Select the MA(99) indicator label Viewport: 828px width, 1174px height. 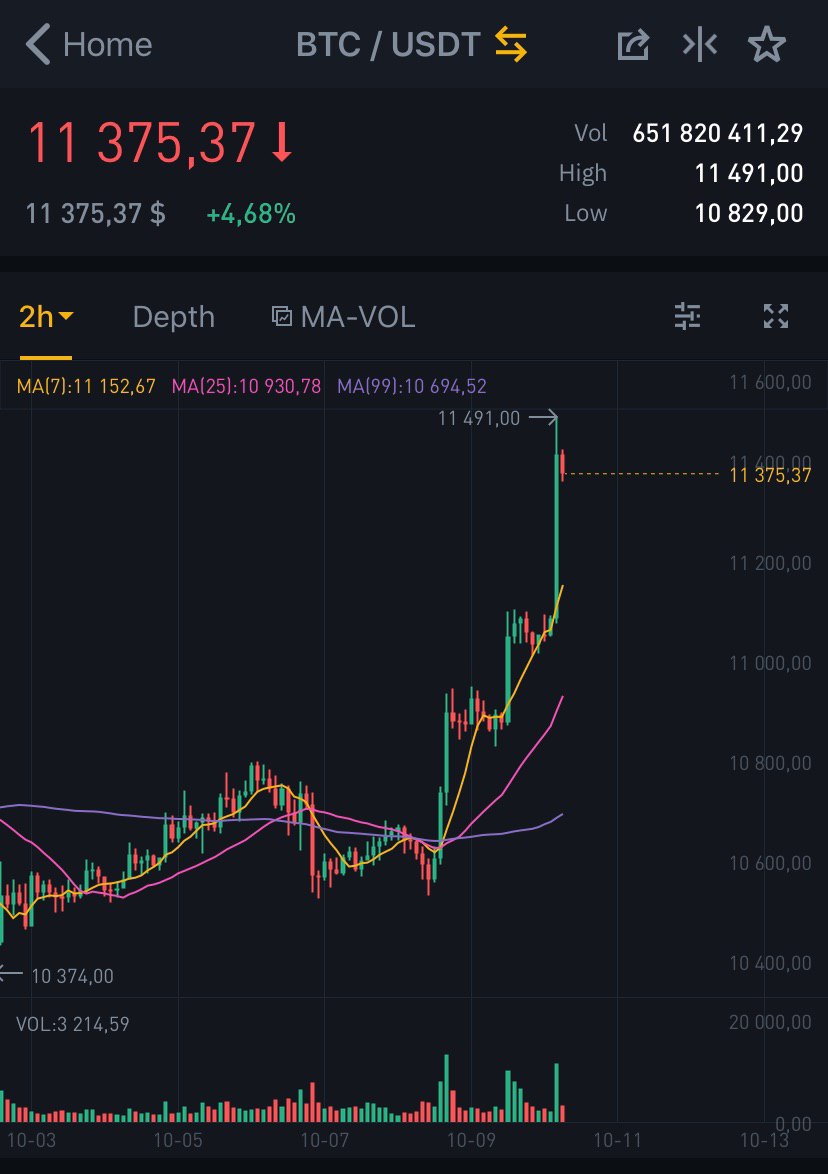(412, 386)
